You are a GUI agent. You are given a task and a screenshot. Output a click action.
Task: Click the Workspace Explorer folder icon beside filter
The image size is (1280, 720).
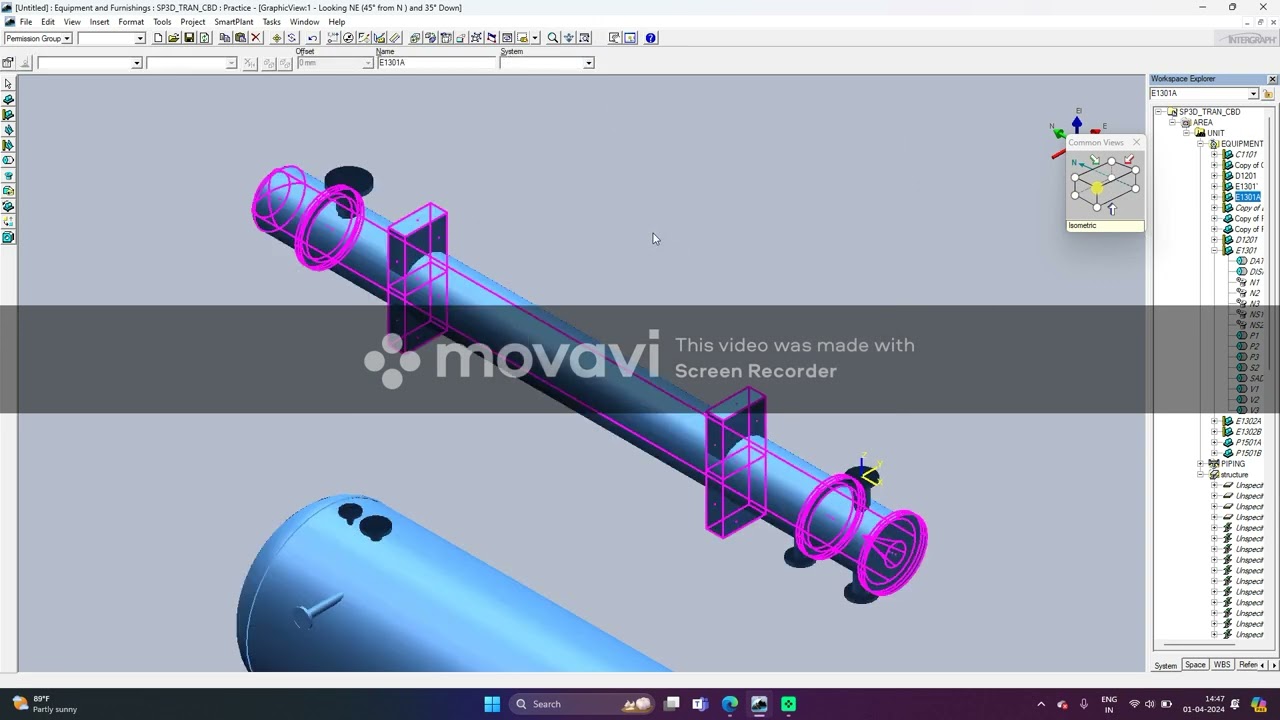pos(1268,94)
